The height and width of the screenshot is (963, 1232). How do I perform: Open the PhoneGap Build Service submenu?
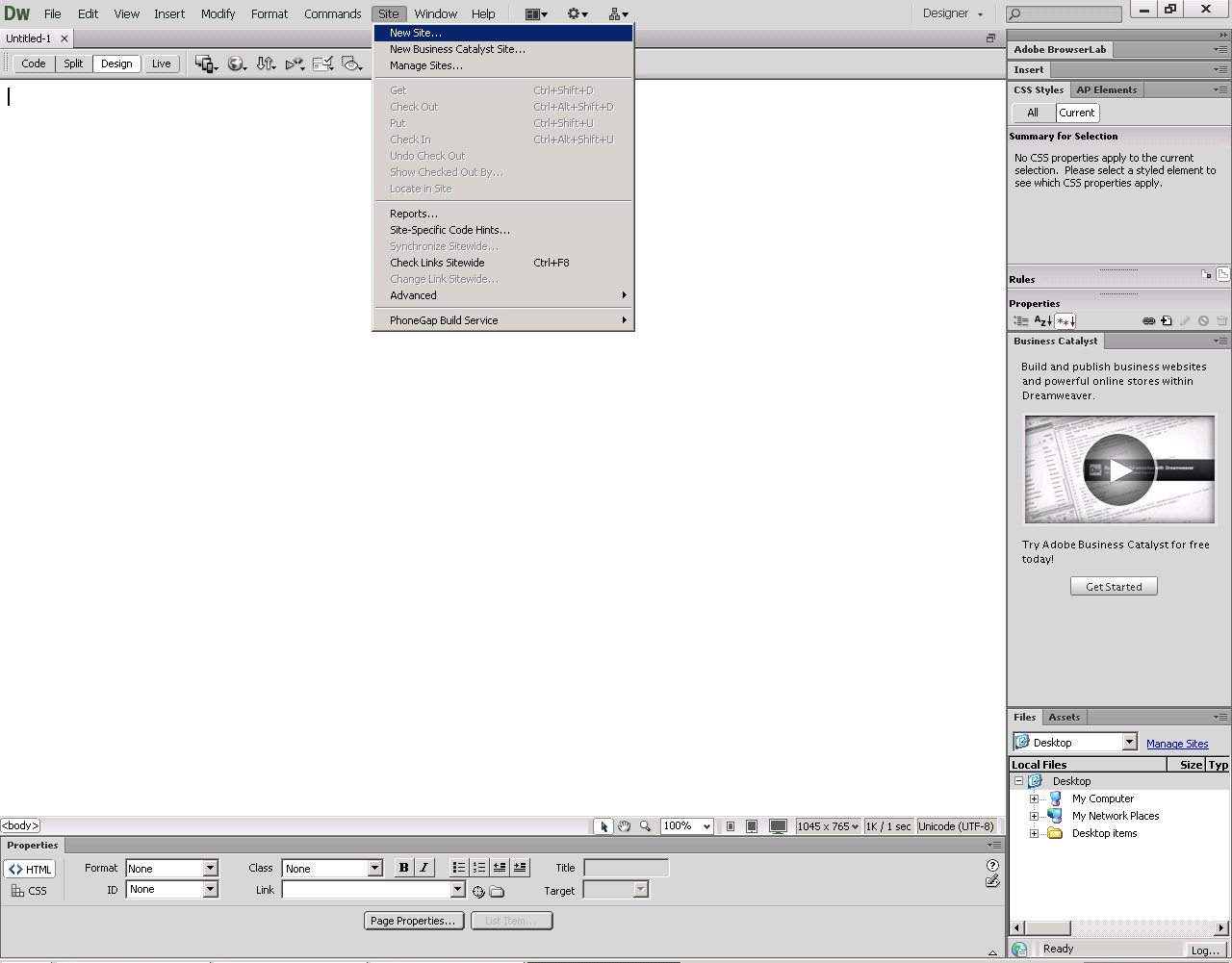tap(503, 320)
